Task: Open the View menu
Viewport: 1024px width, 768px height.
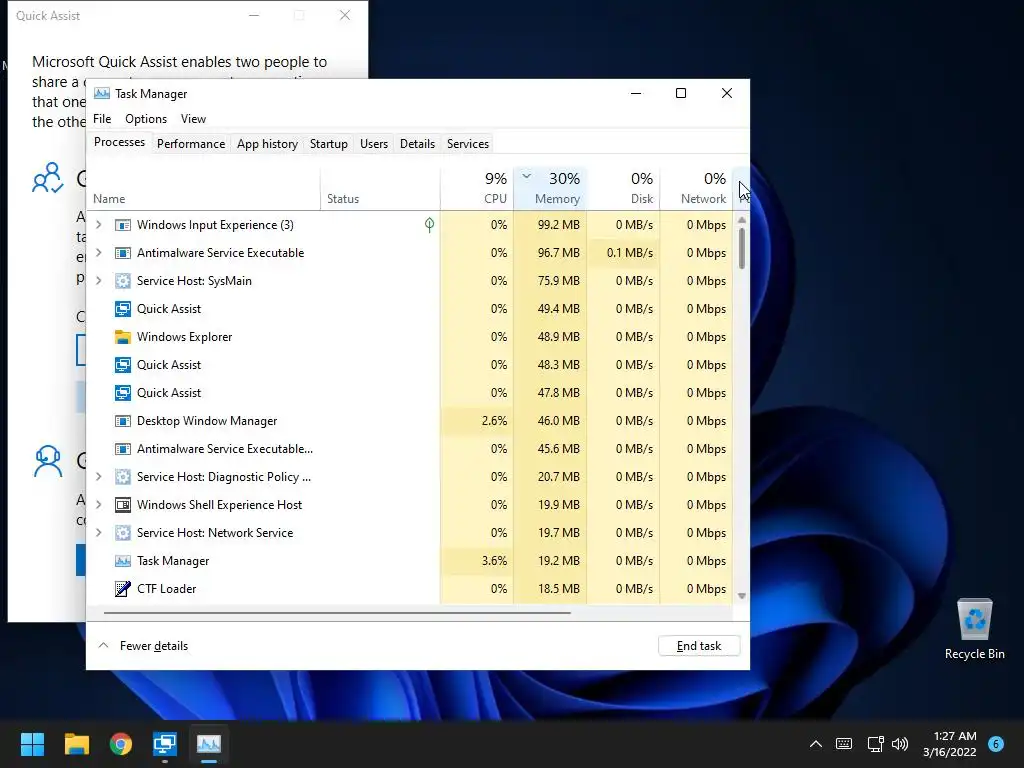Action: (x=193, y=119)
